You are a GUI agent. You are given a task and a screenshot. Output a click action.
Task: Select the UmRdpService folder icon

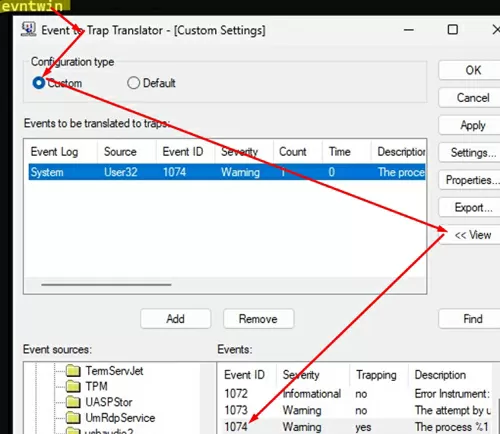coord(73,418)
